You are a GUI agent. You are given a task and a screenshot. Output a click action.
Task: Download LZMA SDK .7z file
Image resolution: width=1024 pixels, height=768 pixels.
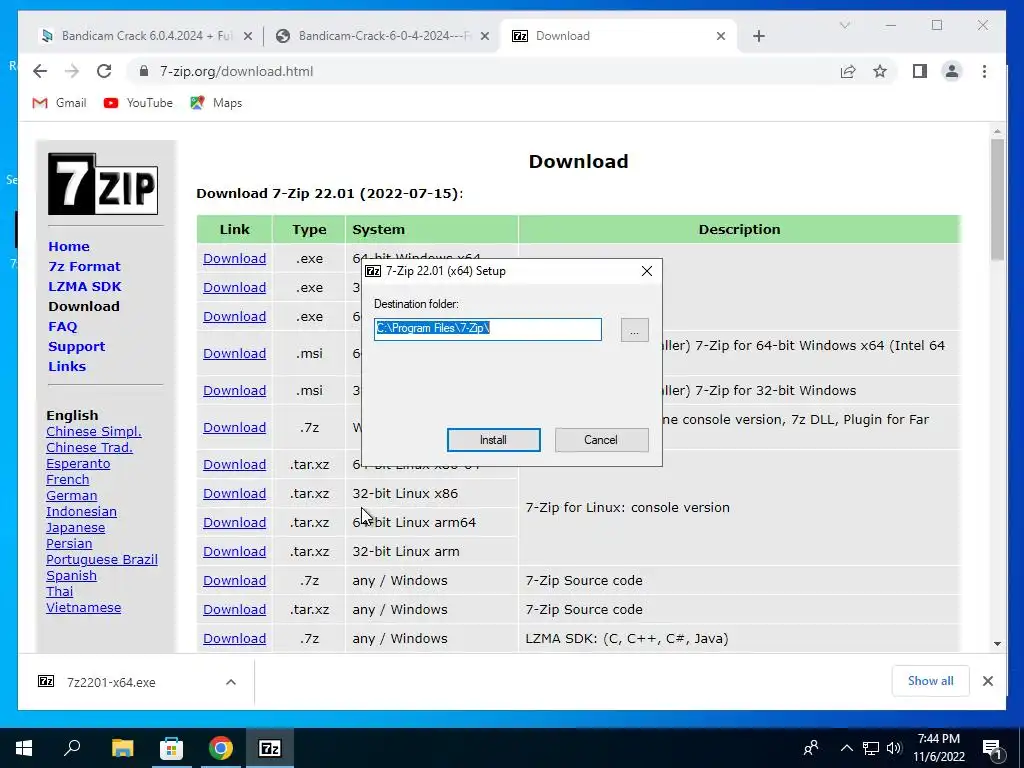pos(234,639)
